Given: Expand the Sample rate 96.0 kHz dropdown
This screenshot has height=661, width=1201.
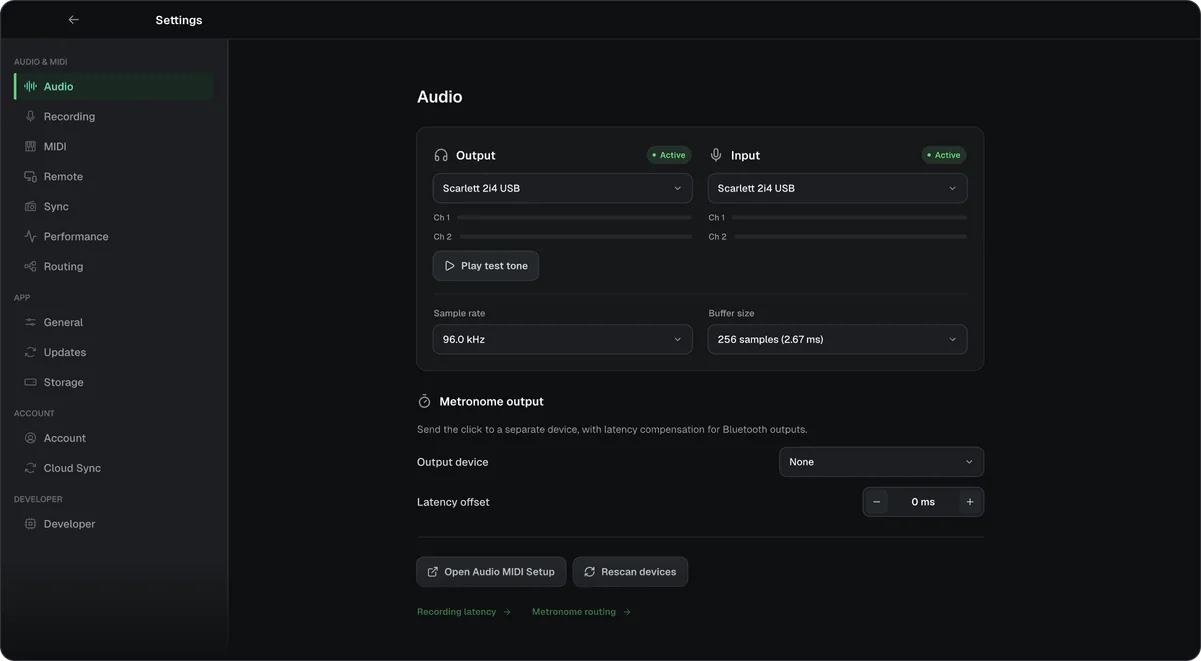Looking at the screenshot, I should pyautogui.click(x=562, y=339).
